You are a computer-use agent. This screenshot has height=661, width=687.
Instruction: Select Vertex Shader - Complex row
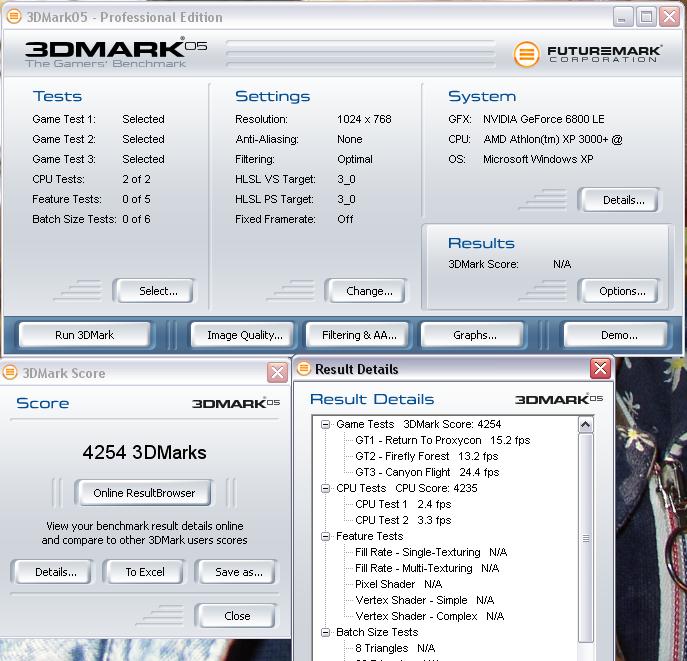click(x=429, y=616)
